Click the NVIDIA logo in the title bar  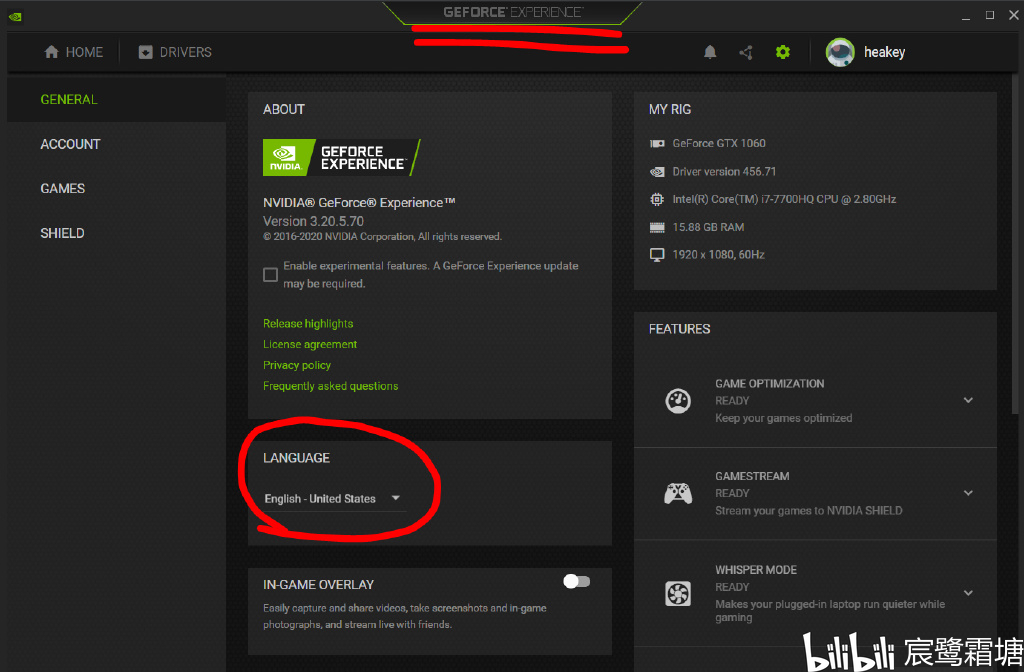click(15, 16)
